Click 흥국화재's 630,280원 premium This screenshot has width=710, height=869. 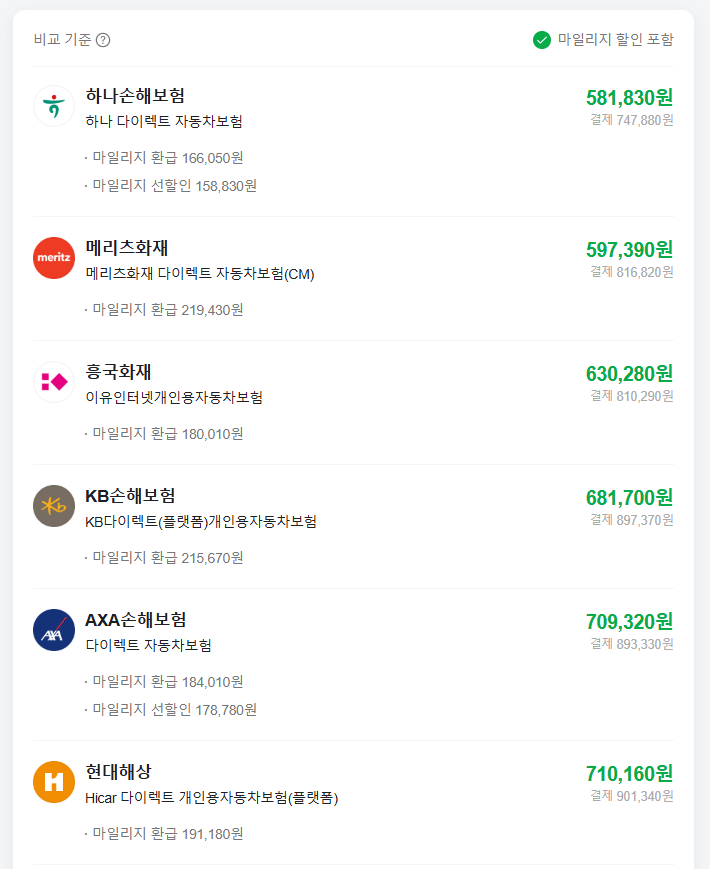tap(629, 373)
